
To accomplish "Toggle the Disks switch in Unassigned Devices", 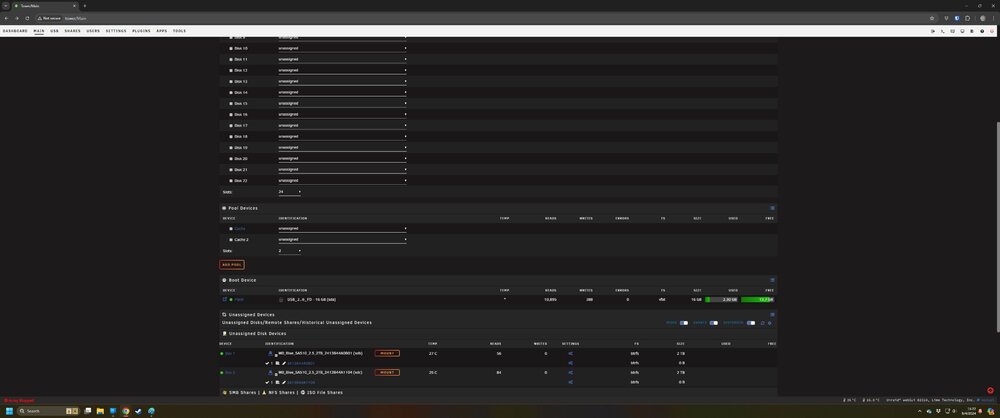I will (x=684, y=323).
